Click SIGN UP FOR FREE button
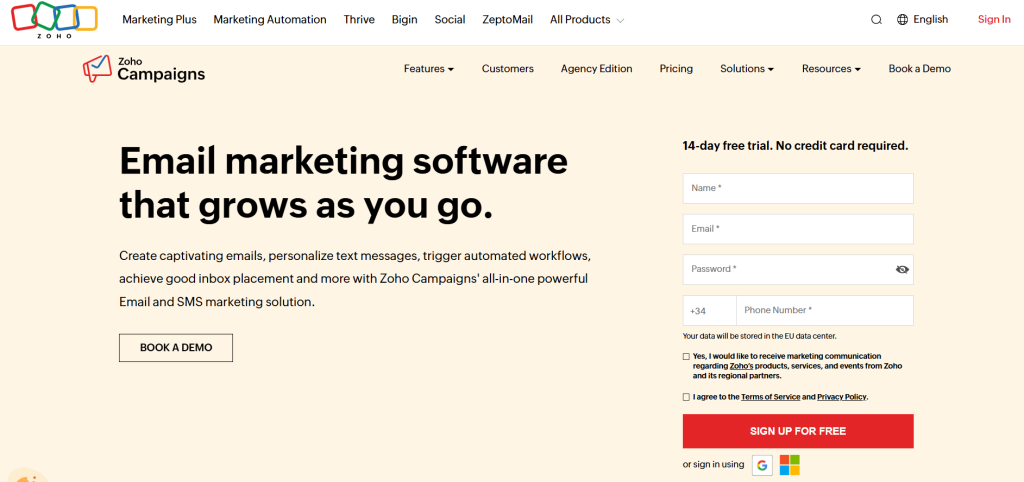1024x482 pixels. [798, 431]
